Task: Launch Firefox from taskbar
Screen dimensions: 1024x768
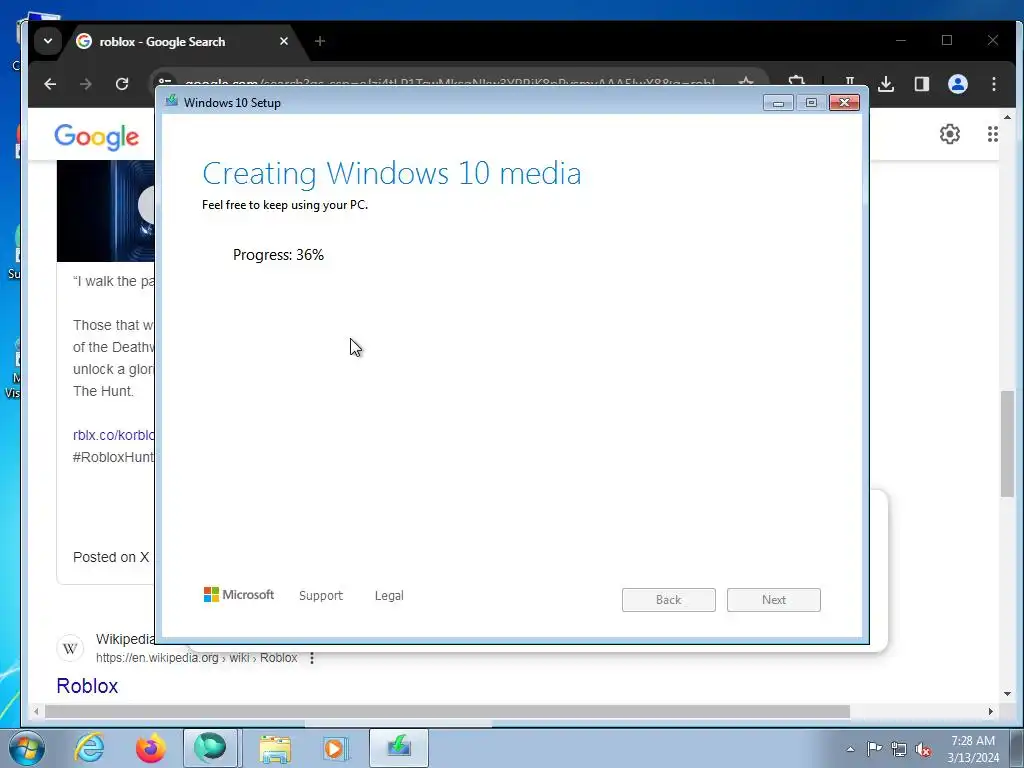Action: coord(150,748)
